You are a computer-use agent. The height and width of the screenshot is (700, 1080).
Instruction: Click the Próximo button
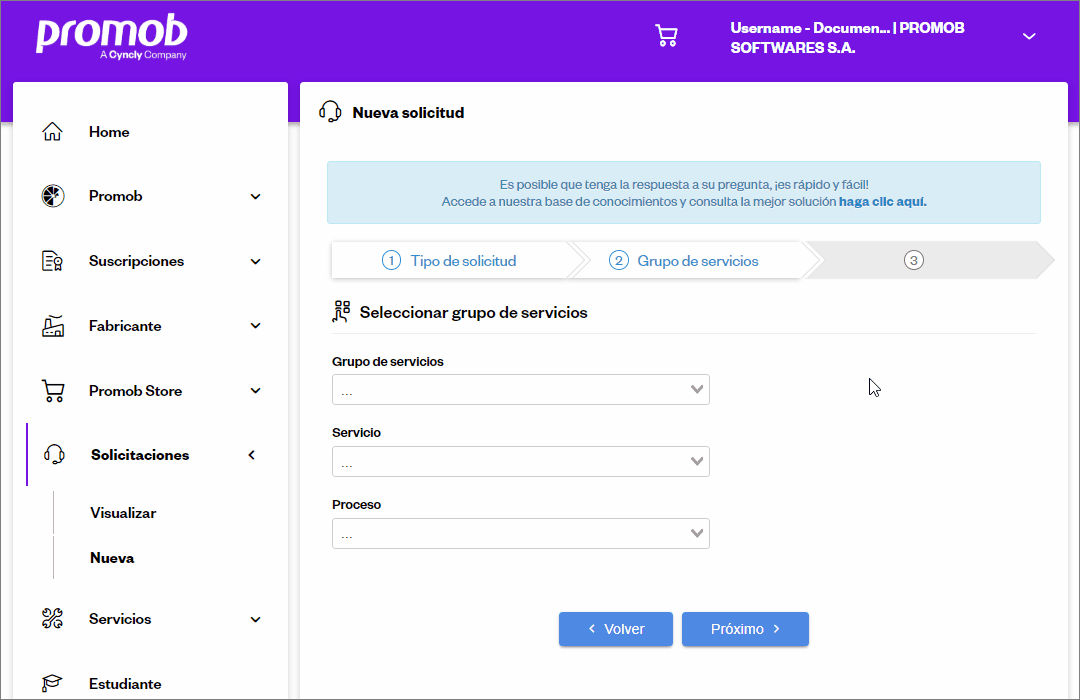pos(745,629)
